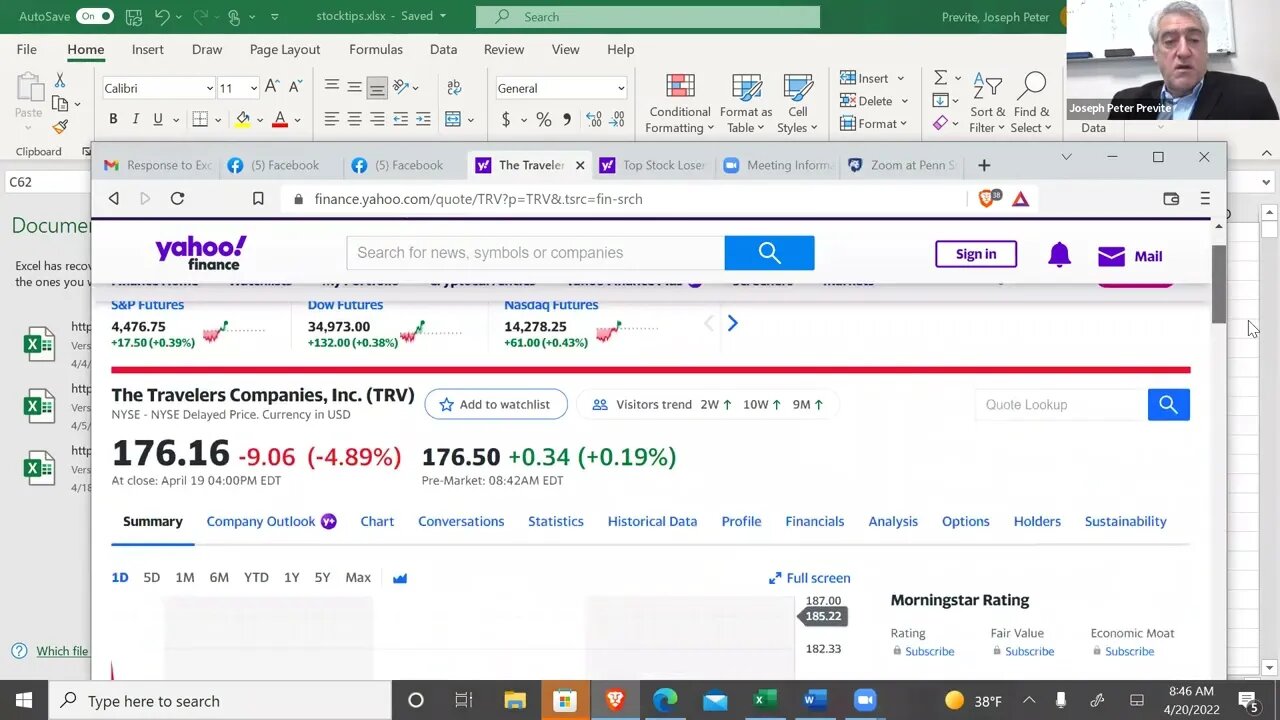Image resolution: width=1280 pixels, height=720 pixels.
Task: Switch to Page Layout ribbon tab
Action: click(285, 49)
